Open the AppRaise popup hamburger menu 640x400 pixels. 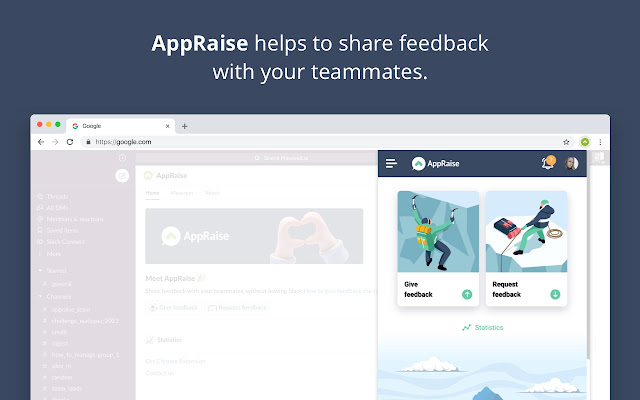pyautogui.click(x=391, y=163)
